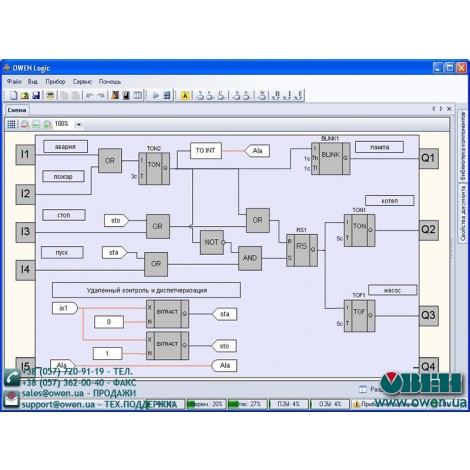The height and width of the screenshot is (470, 470).
Task: Open the Помощь menu
Action: [x=110, y=82]
